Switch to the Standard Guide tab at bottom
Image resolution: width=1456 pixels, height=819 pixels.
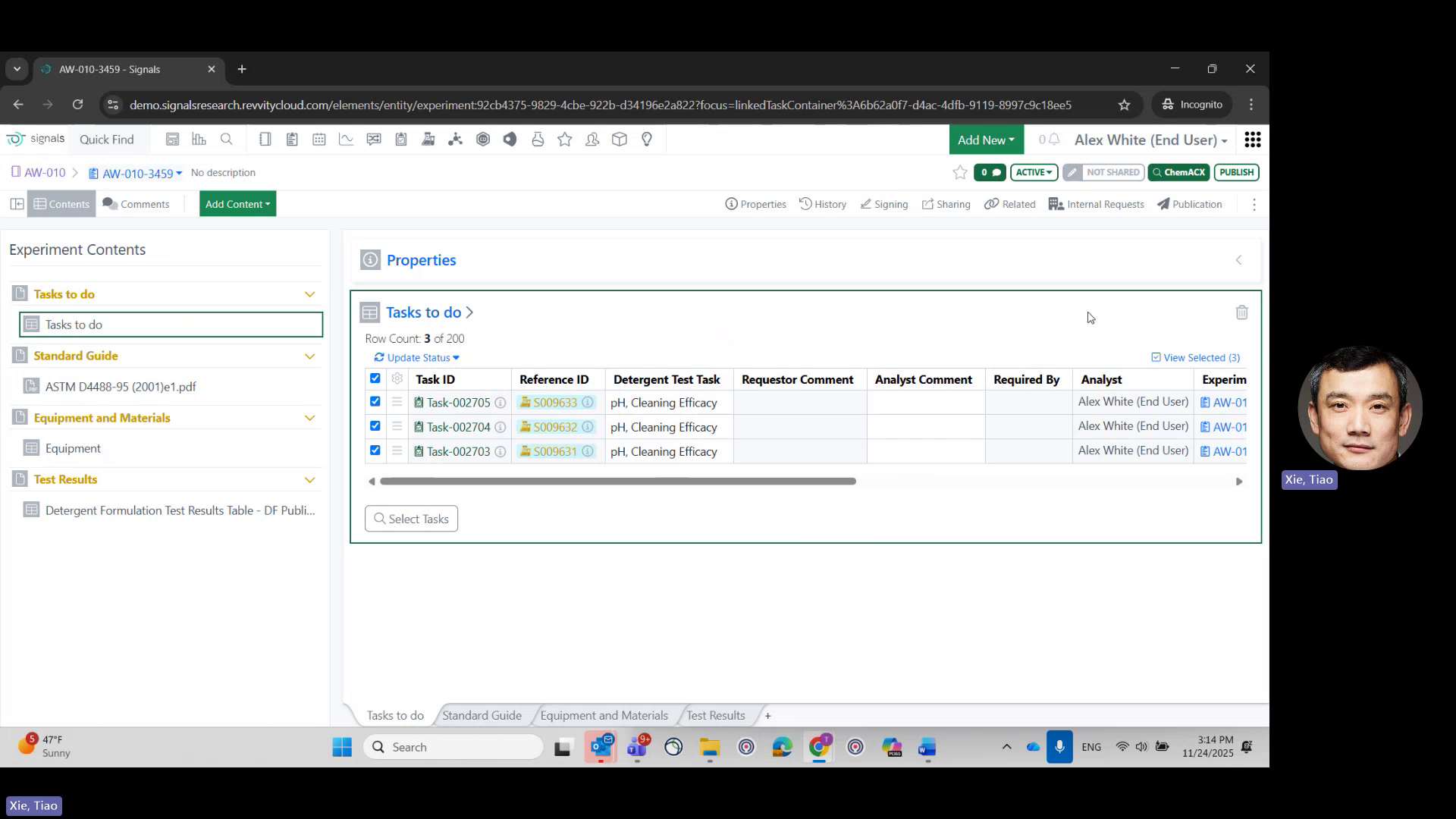(x=482, y=714)
